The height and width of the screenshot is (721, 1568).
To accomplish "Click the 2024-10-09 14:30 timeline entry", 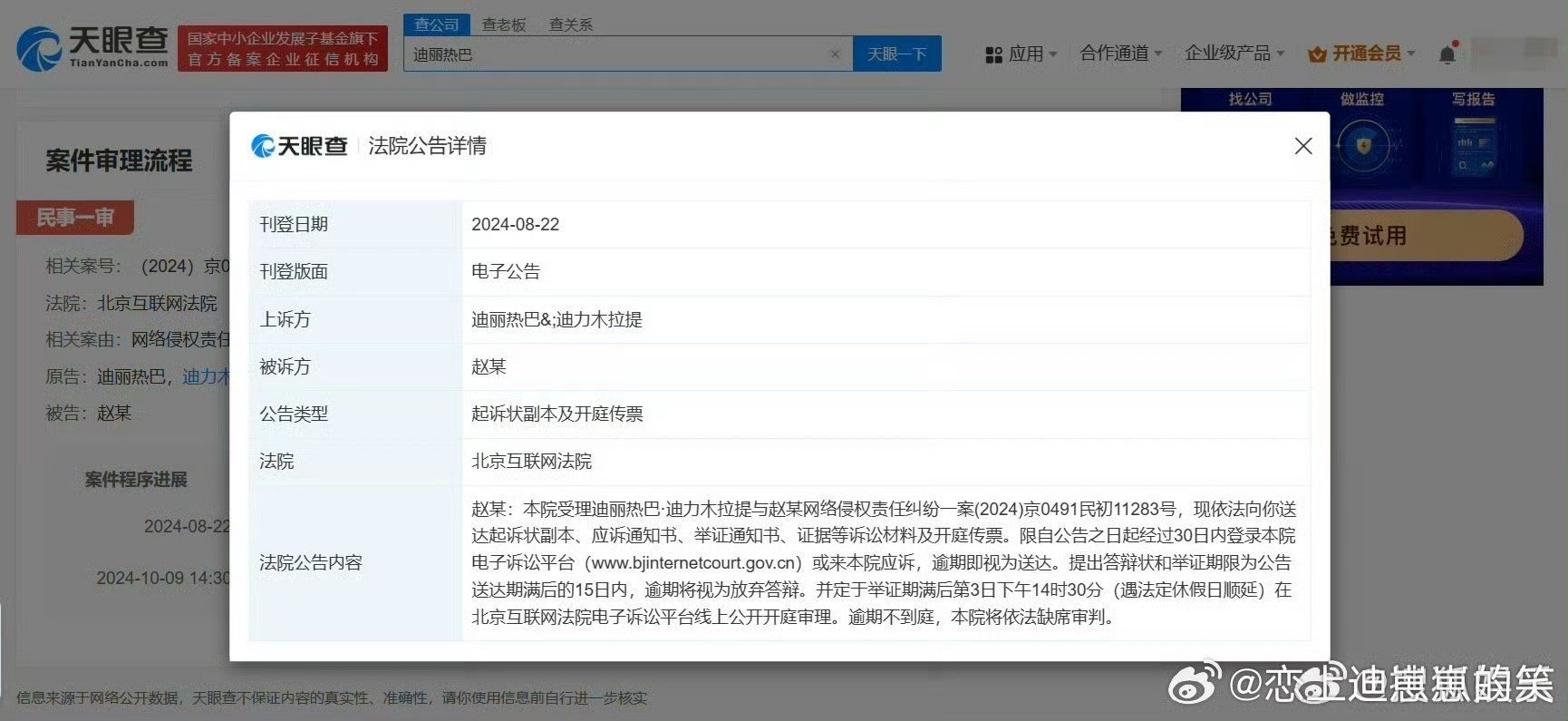I will pyautogui.click(x=163, y=578).
